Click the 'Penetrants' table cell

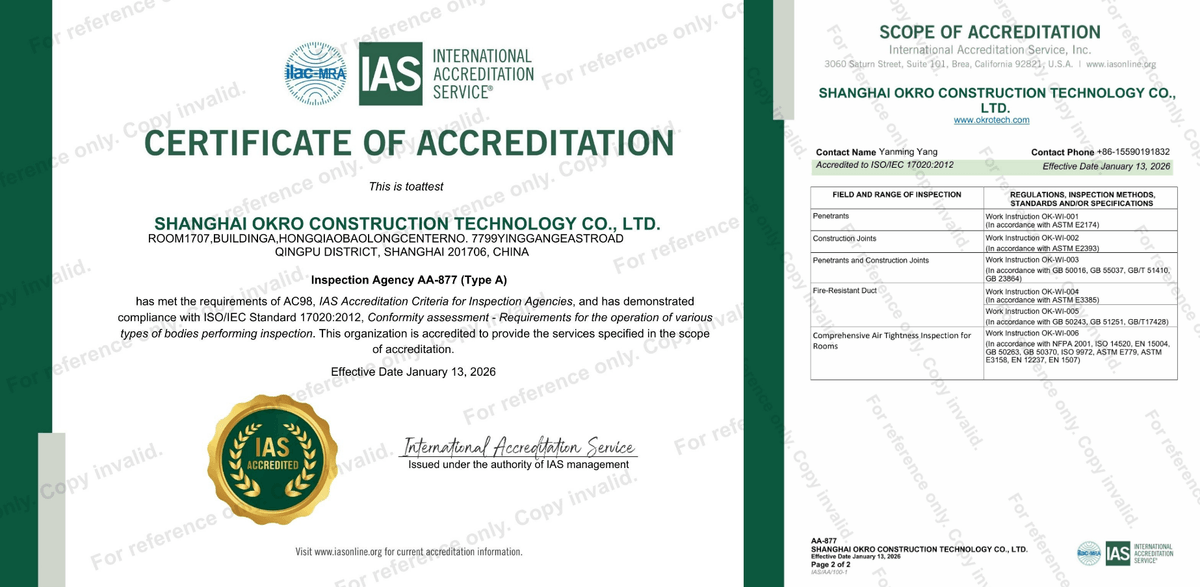click(896, 220)
